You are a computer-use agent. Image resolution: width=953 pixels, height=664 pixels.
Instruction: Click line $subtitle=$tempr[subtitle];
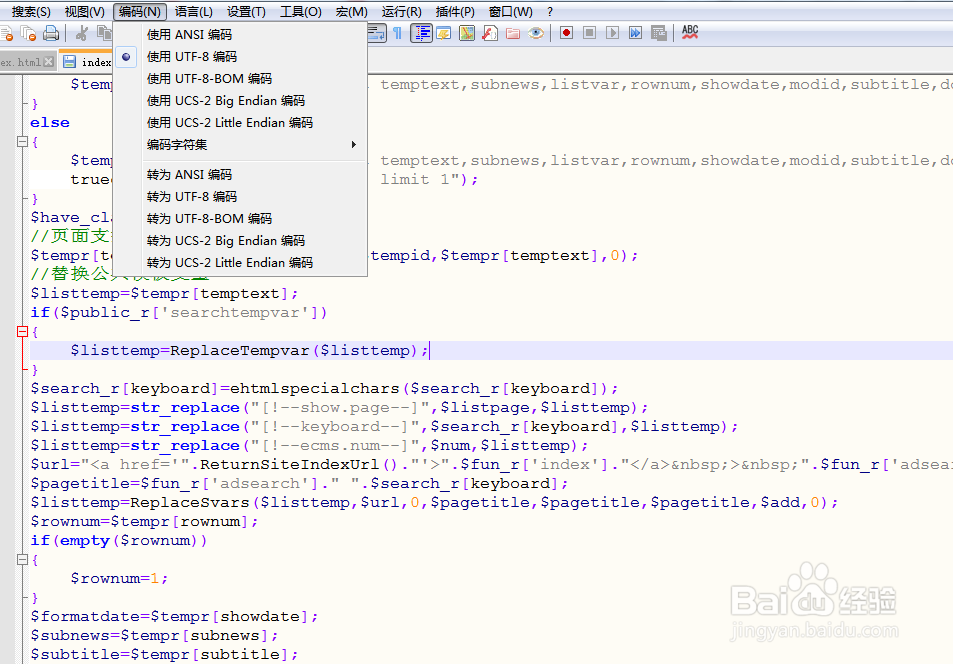164,654
